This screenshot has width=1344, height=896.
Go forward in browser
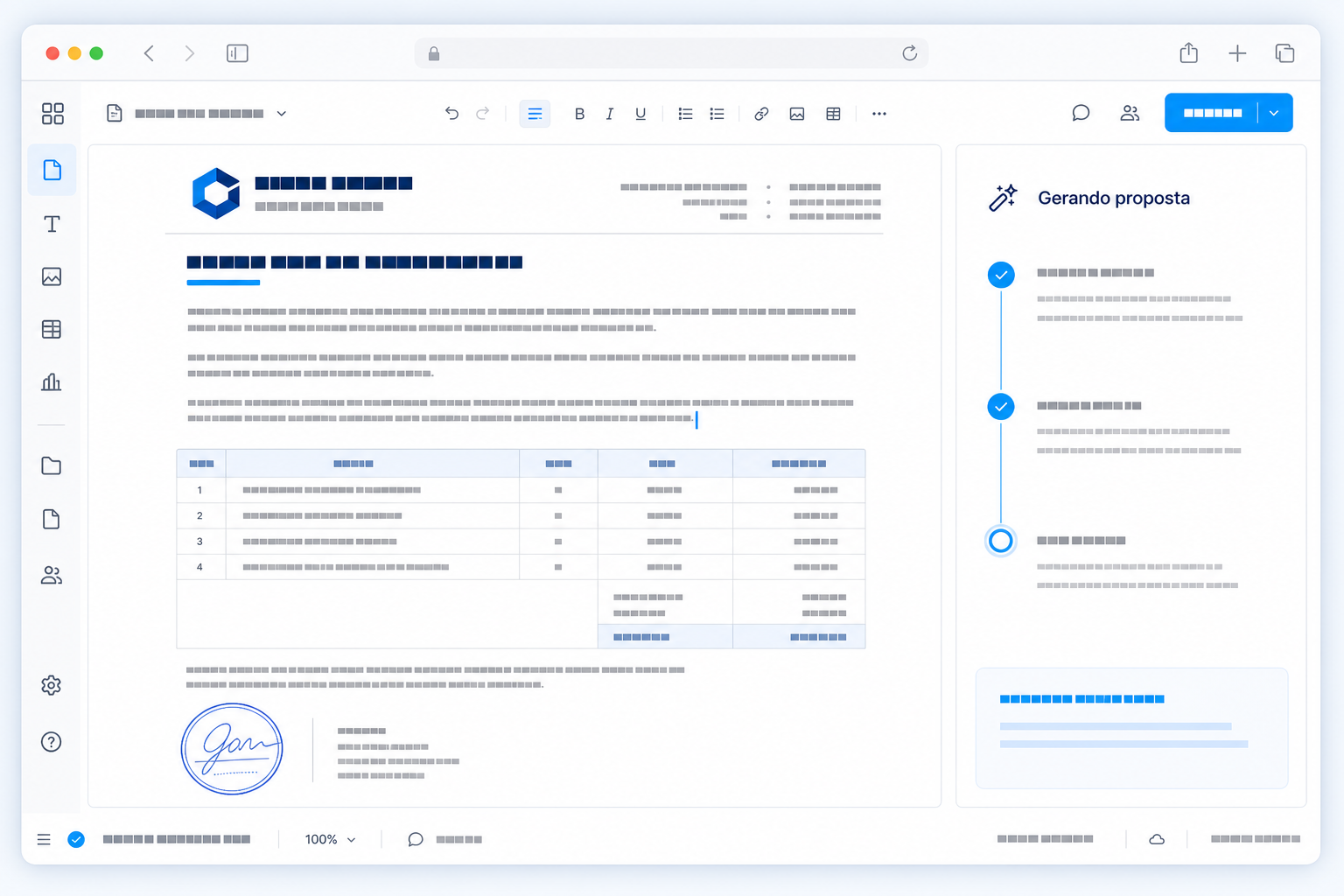189,53
